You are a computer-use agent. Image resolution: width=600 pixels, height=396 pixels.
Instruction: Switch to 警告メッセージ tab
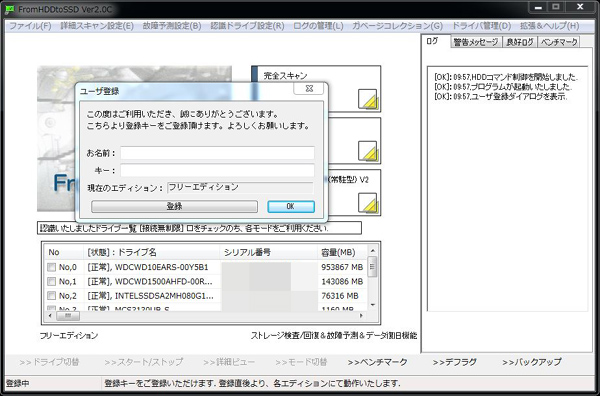click(476, 42)
